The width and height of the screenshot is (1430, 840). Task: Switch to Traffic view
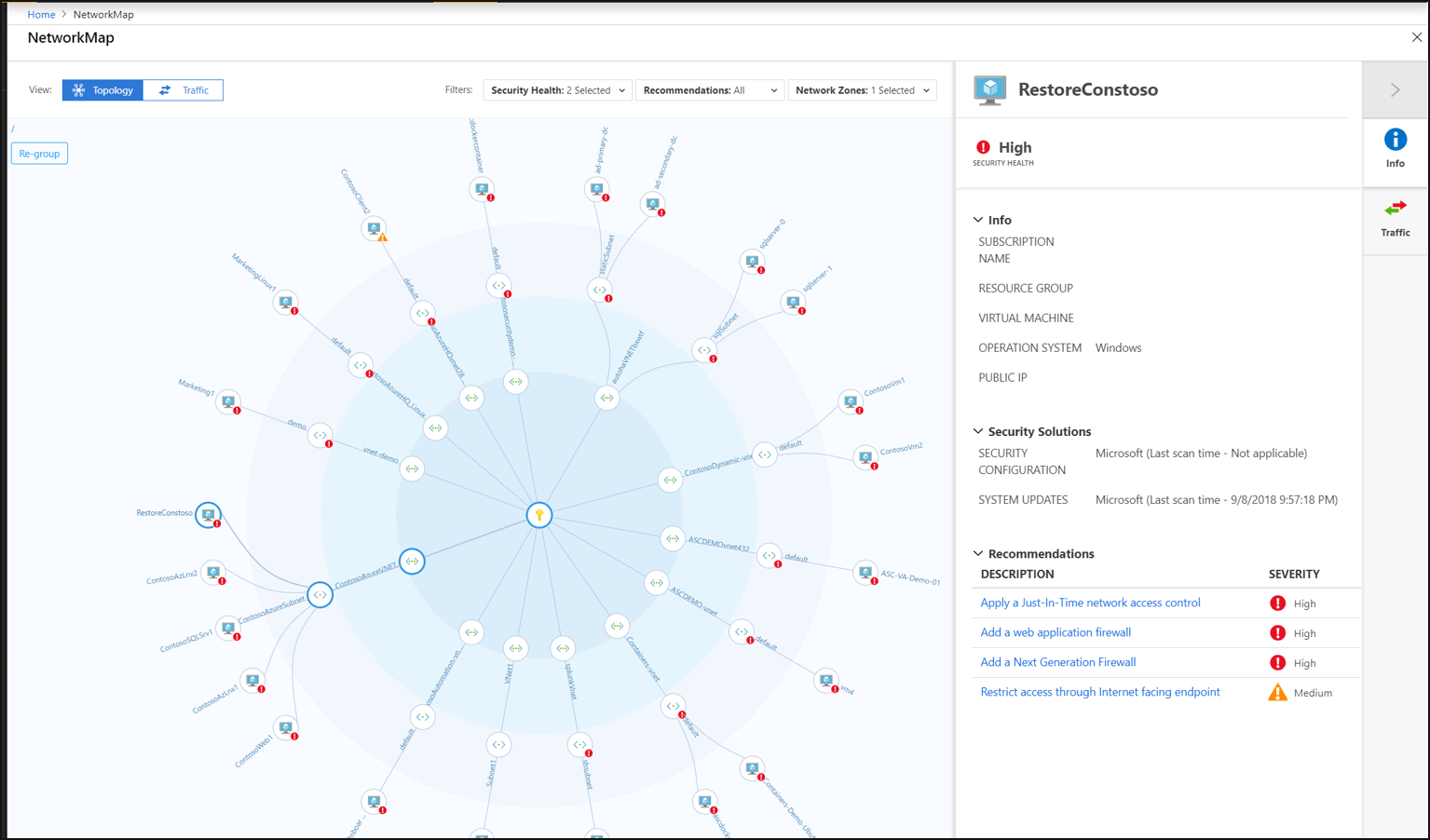(184, 90)
